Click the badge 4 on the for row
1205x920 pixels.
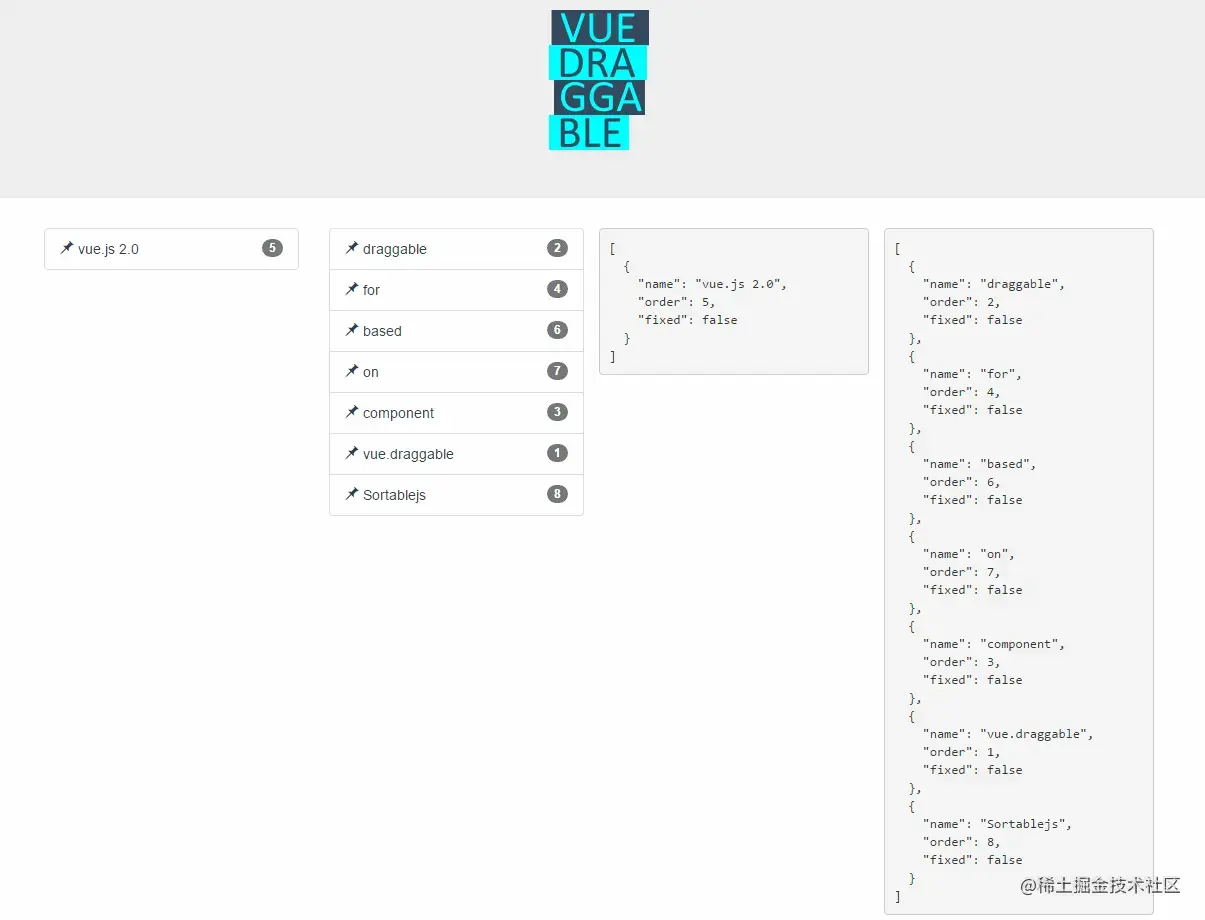coord(557,289)
